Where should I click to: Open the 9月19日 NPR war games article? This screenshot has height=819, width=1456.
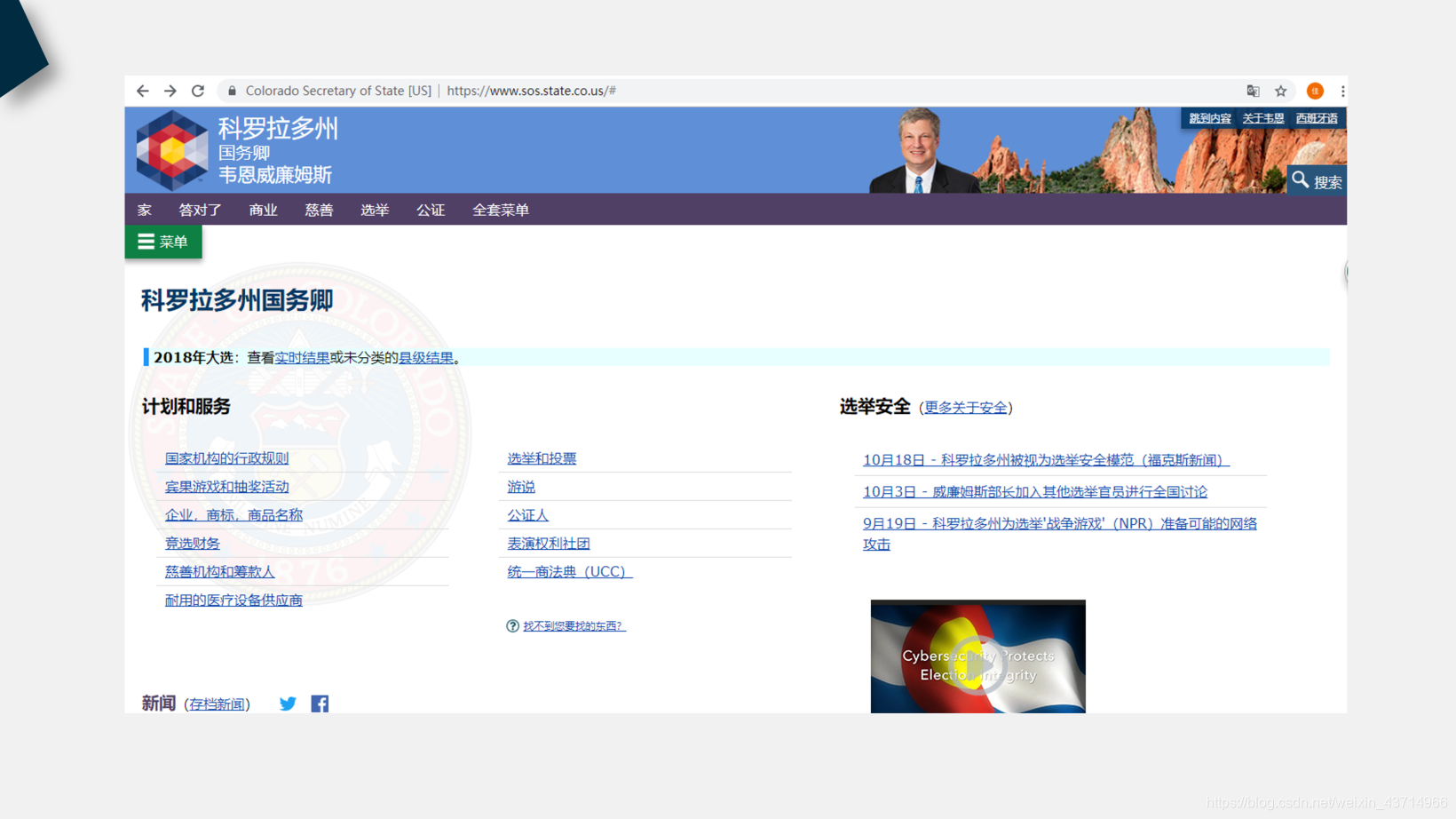(1060, 533)
